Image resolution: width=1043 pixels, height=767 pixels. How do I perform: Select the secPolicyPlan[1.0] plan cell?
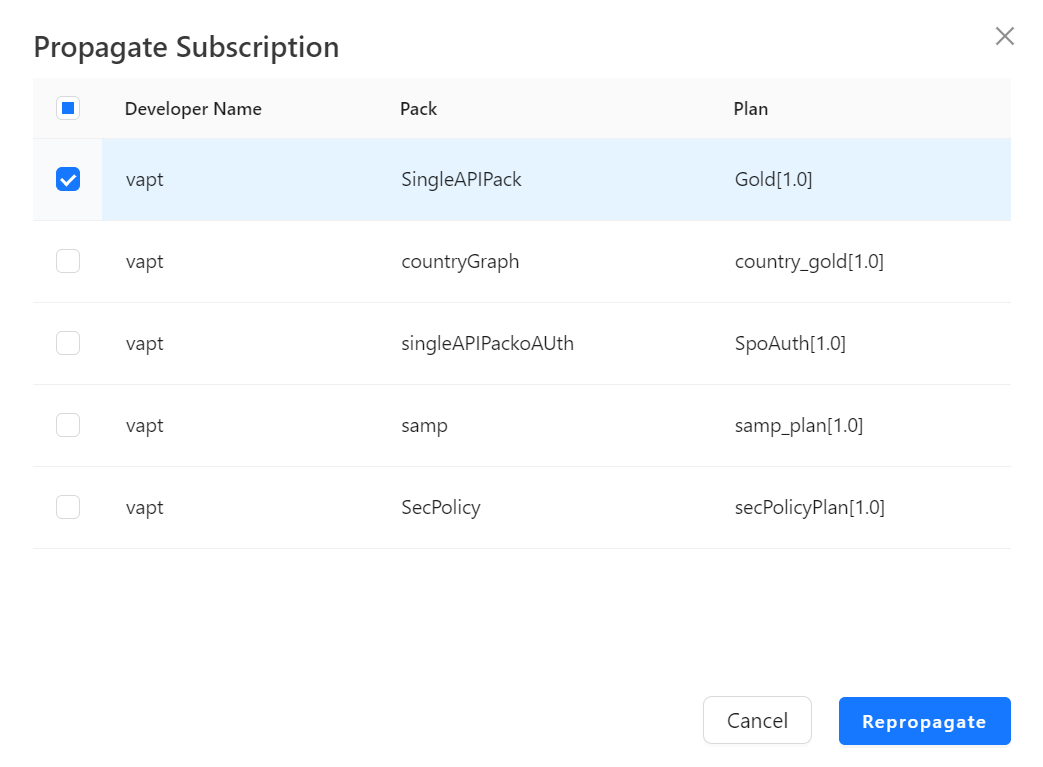[809, 508]
